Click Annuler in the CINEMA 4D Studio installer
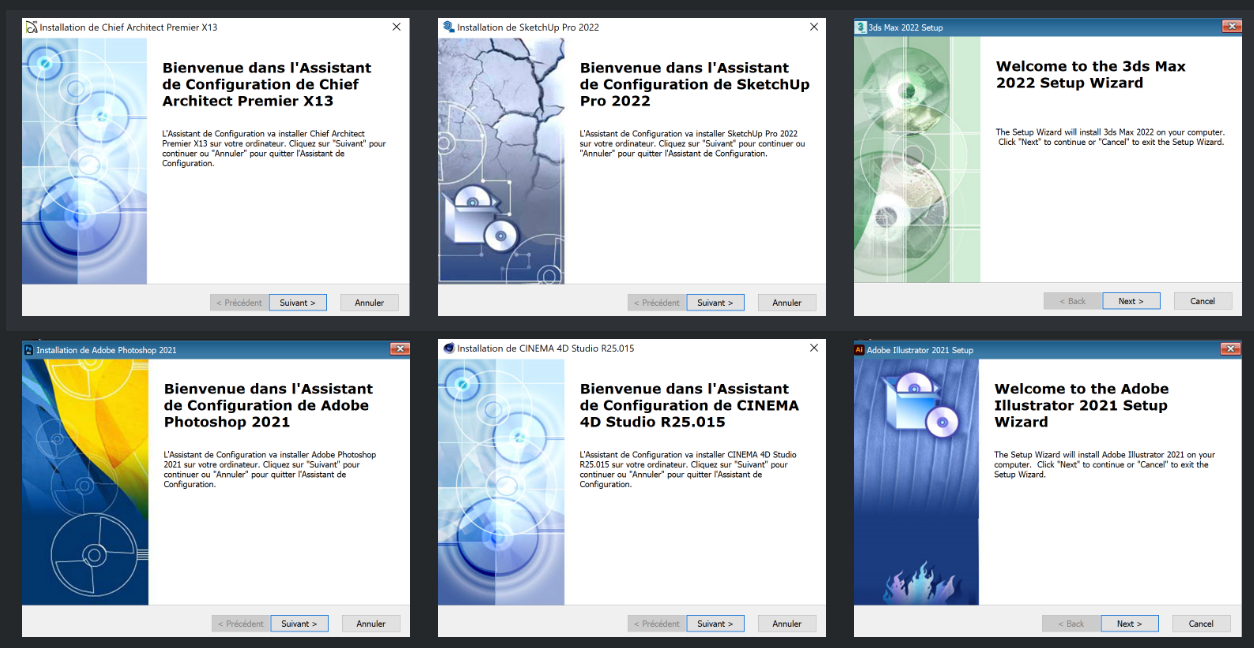The height and width of the screenshot is (648, 1254). 787,623
